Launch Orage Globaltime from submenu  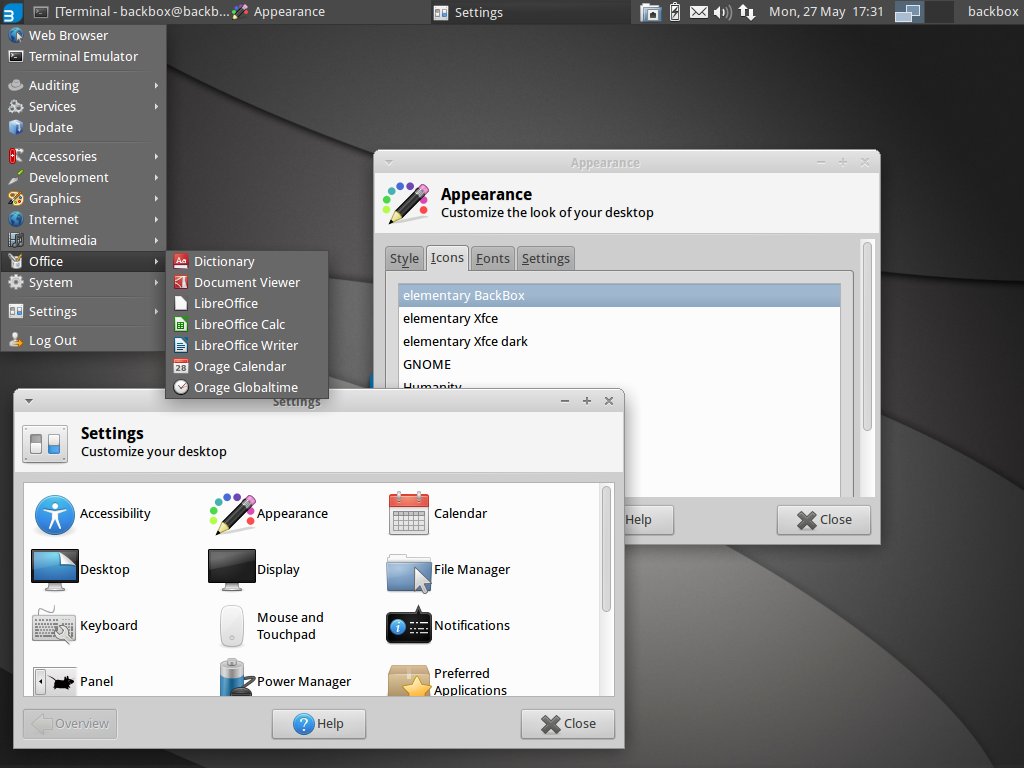point(247,387)
